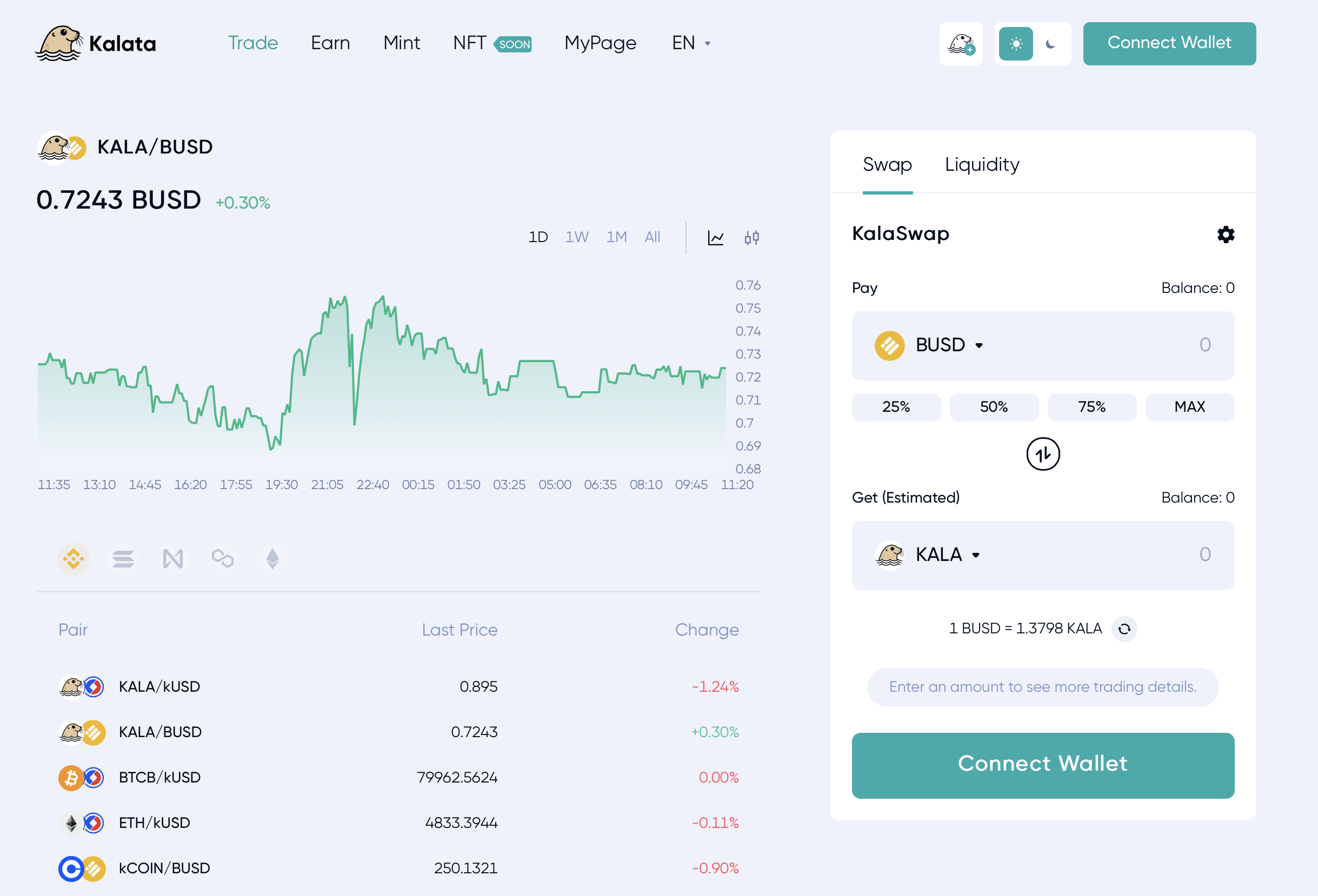This screenshot has height=896, width=1318.
Task: Click the swap direction arrows icon
Action: 1042,453
